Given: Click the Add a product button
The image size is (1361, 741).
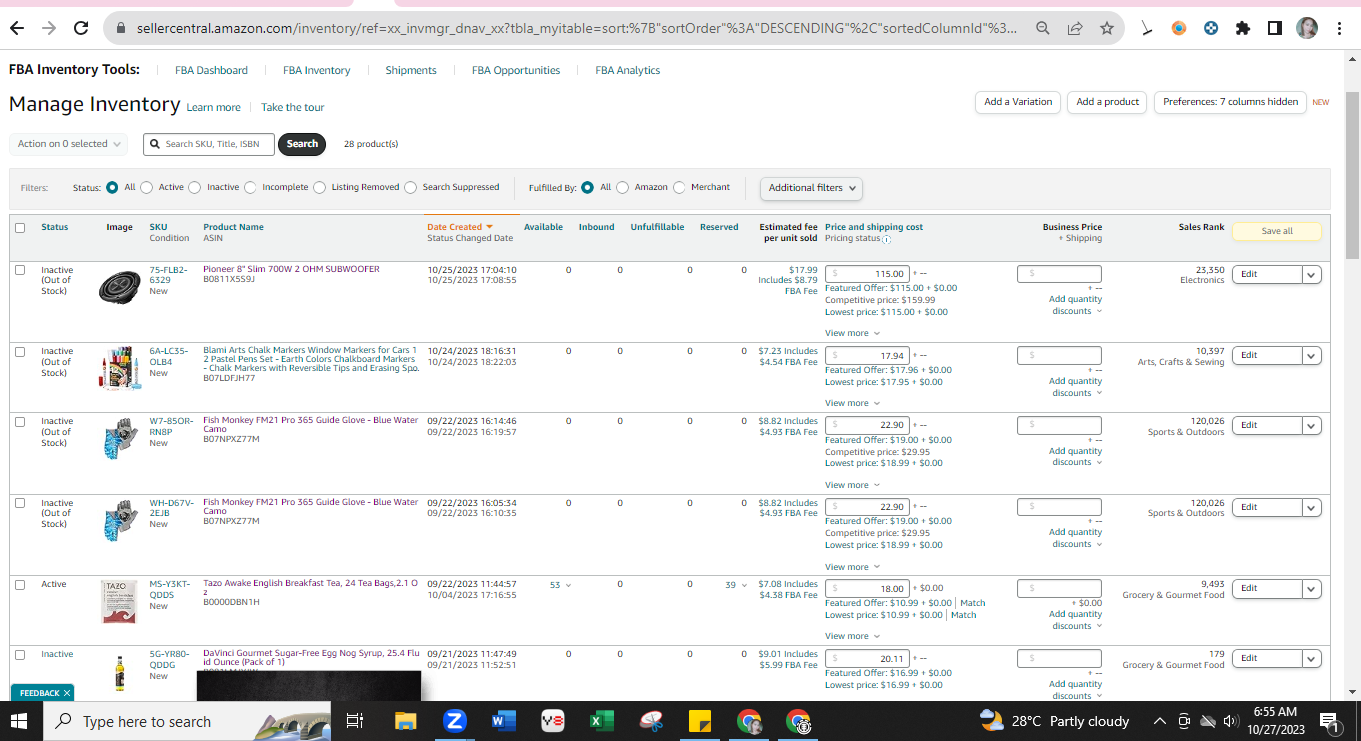Looking at the screenshot, I should 1108,102.
